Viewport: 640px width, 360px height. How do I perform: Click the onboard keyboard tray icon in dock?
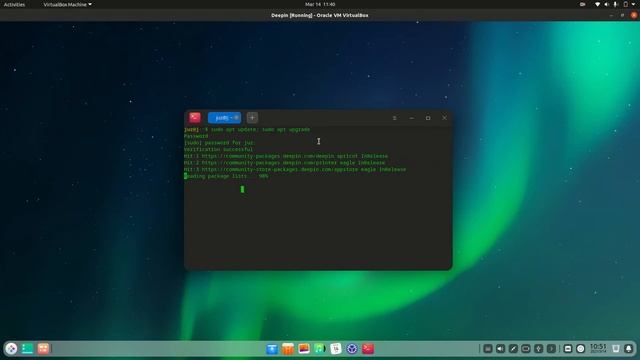pyautogui.click(x=488, y=349)
